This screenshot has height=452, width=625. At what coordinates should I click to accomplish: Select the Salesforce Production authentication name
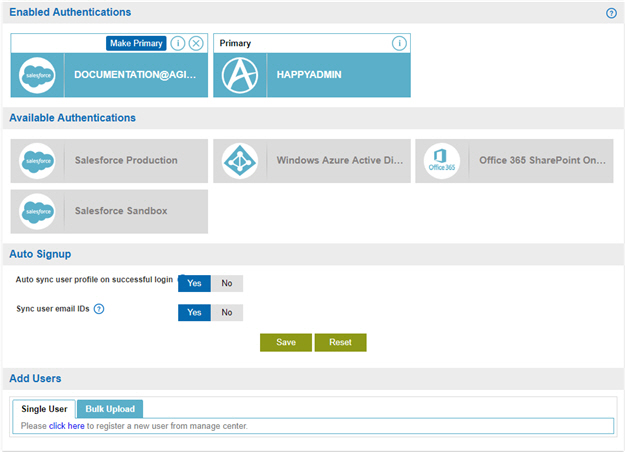(126, 160)
